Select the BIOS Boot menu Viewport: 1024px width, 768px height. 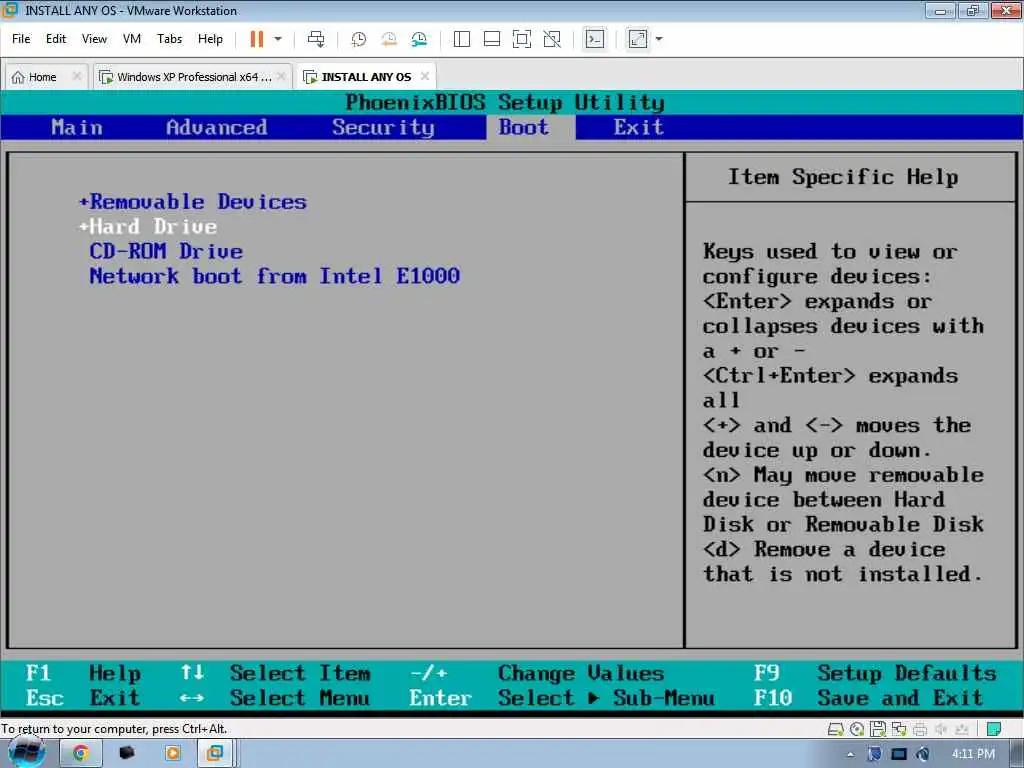pyautogui.click(x=524, y=127)
